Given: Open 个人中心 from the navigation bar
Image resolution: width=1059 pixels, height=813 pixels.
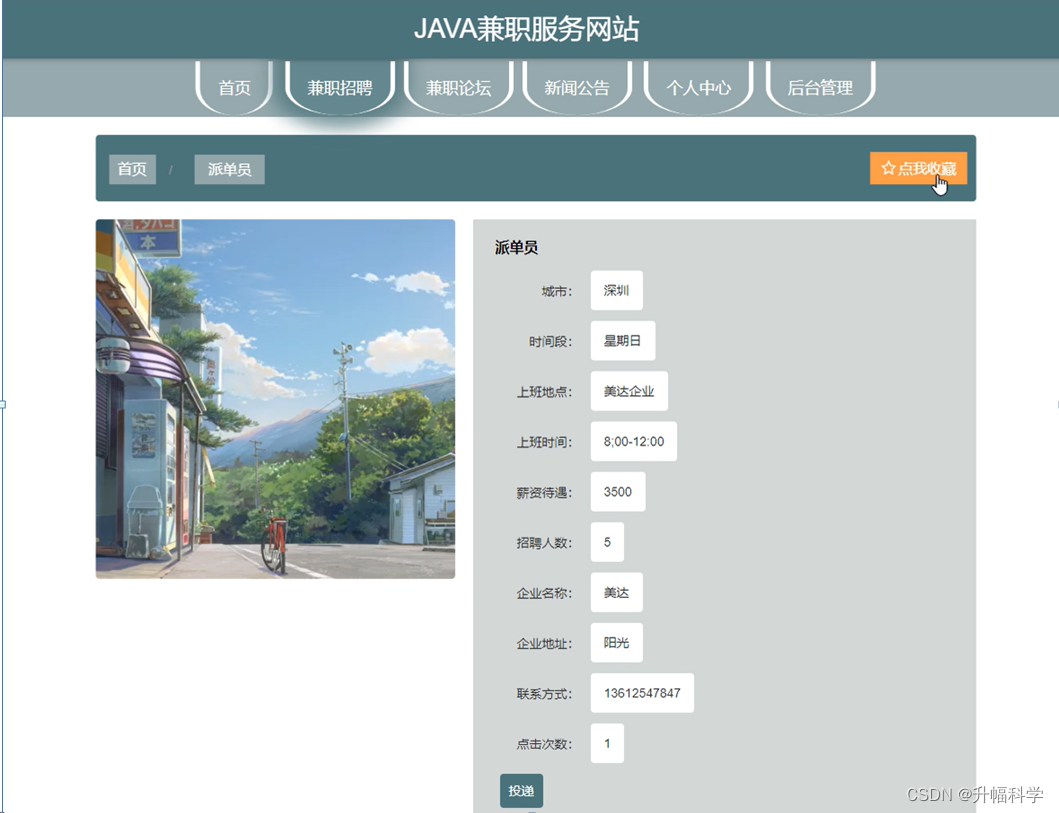Looking at the screenshot, I should point(699,87).
